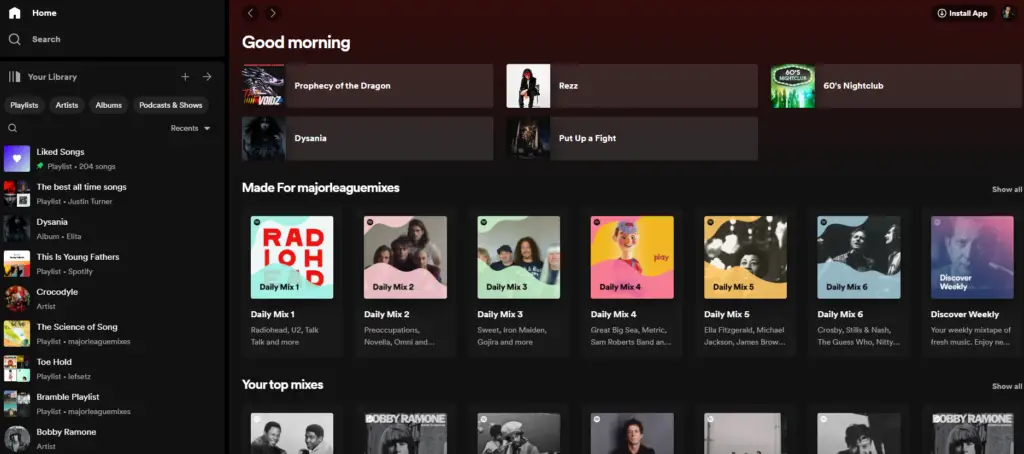The height and width of the screenshot is (454, 1024).
Task: Go back with the left chevron button
Action: [251, 13]
